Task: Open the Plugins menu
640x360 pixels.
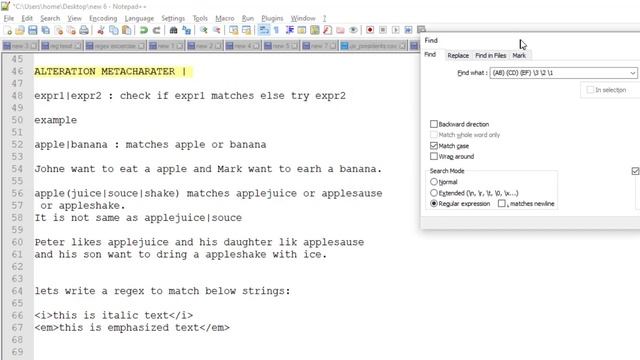Action: 272,18
